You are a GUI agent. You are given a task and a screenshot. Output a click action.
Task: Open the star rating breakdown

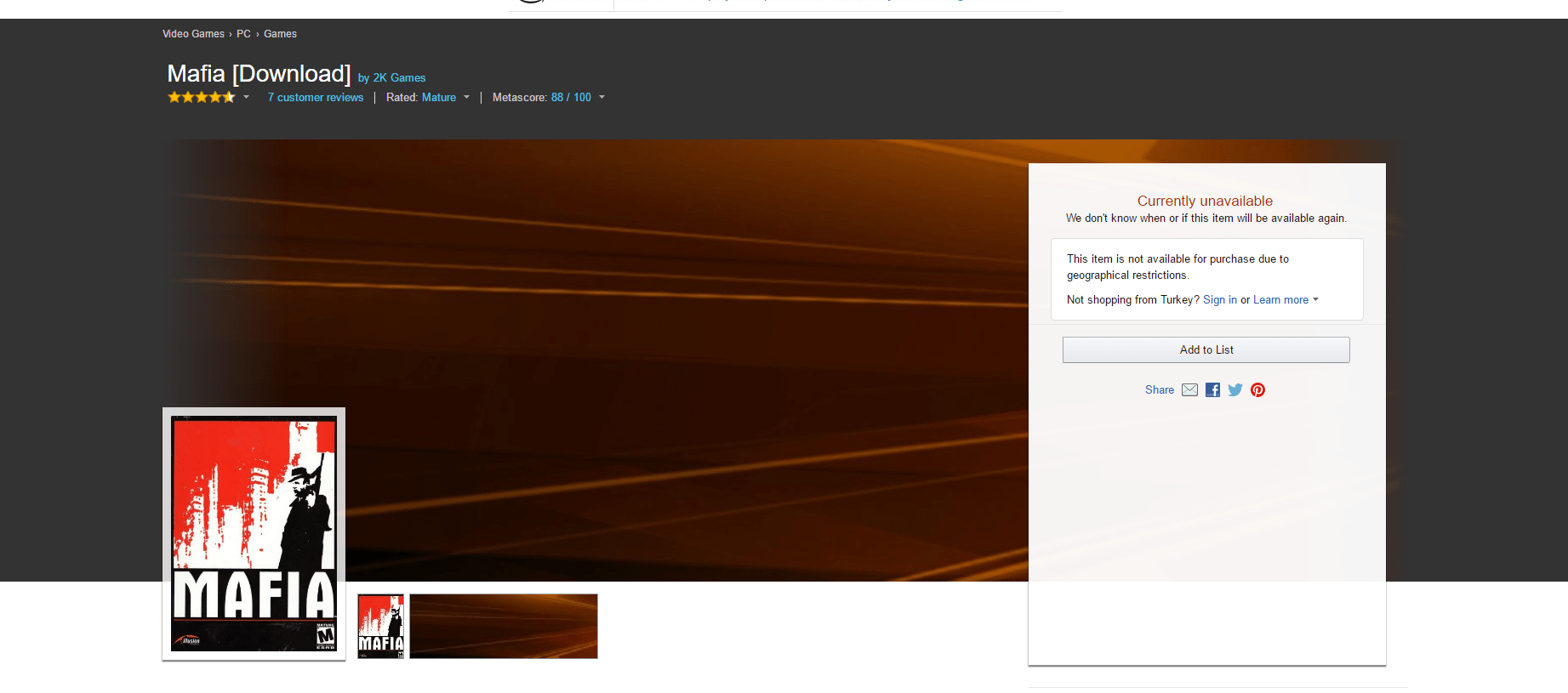coord(202,97)
